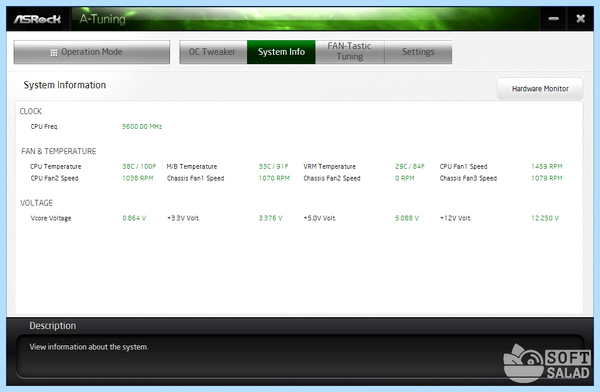This screenshot has height=392, width=600.
Task: Click the 'View information about the system.' description text
Action: pyautogui.click(x=89, y=347)
